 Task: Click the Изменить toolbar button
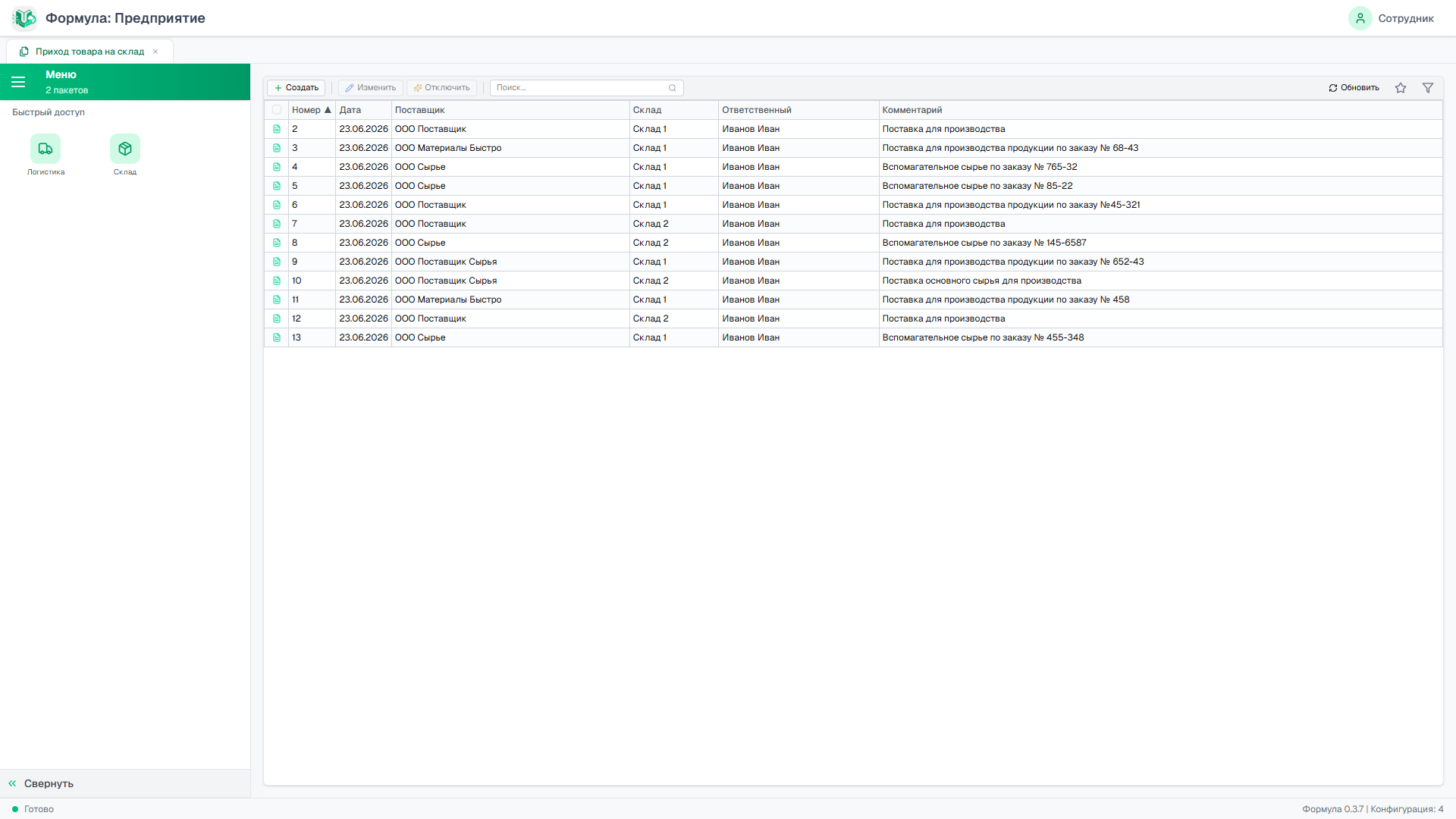click(370, 88)
